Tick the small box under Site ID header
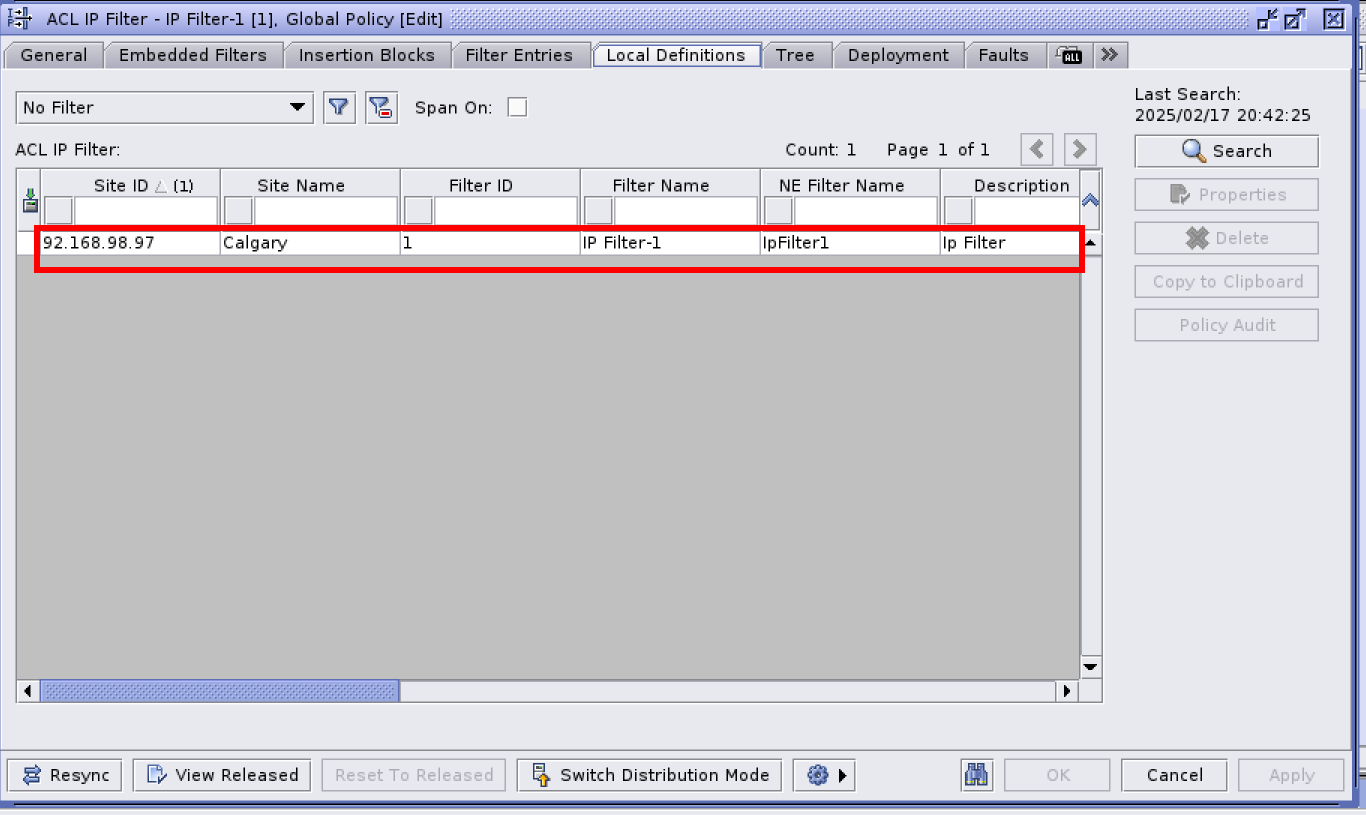The image size is (1366, 815). 59,211
